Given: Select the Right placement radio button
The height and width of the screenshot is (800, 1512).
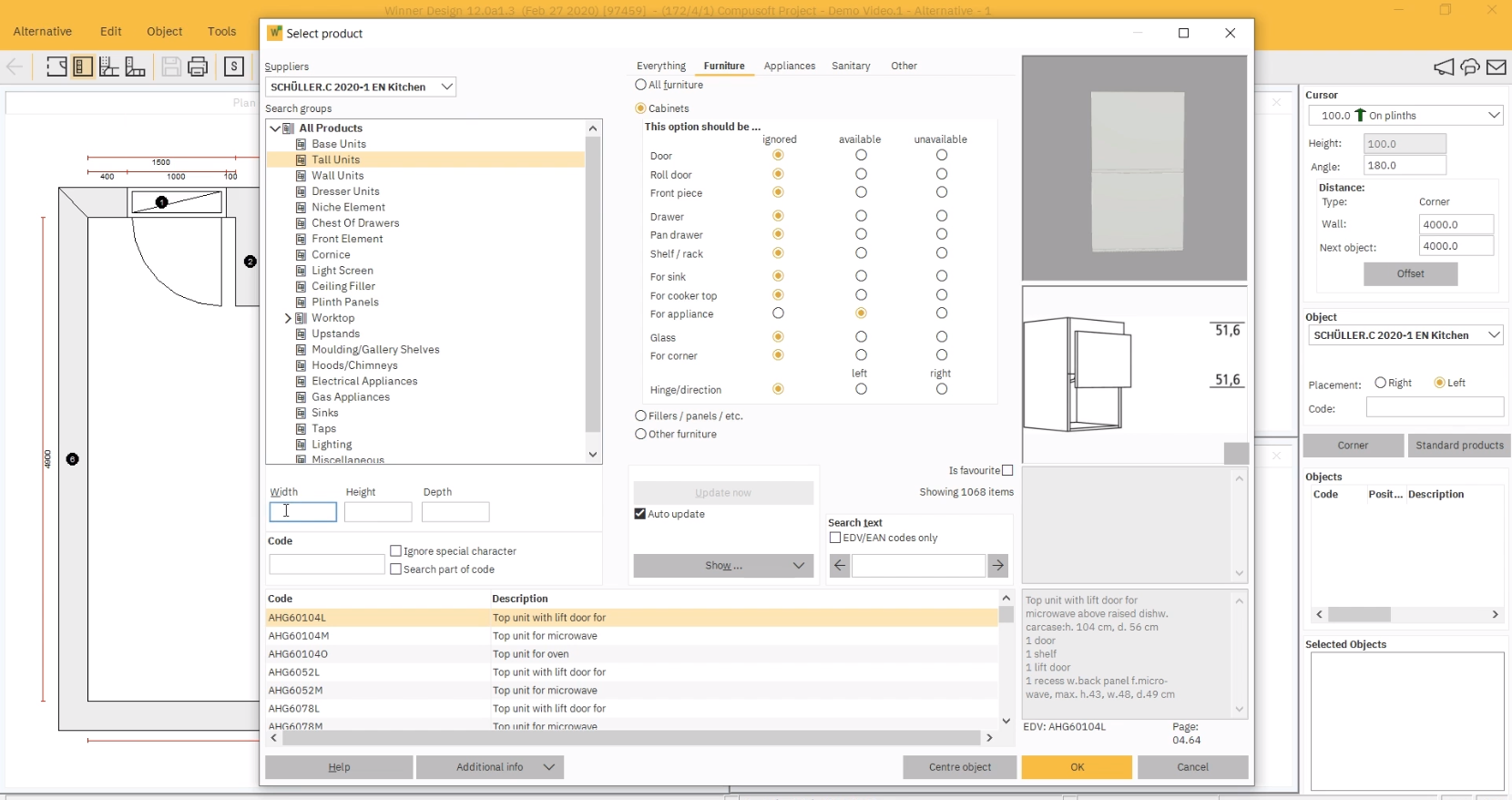Looking at the screenshot, I should (1381, 383).
